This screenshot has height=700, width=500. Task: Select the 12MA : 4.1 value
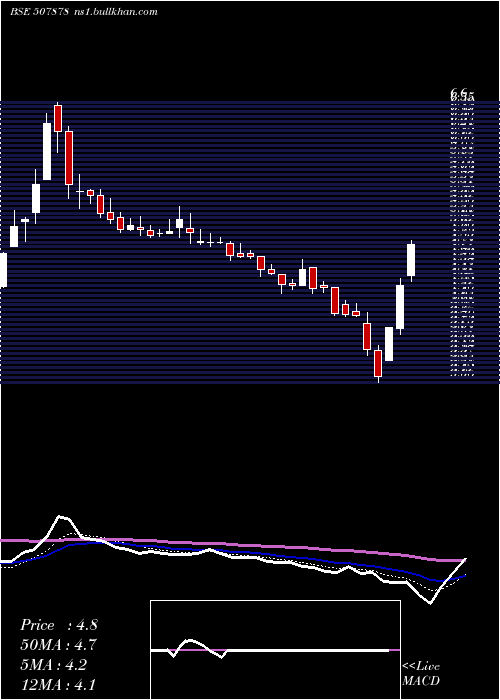click(x=58, y=684)
